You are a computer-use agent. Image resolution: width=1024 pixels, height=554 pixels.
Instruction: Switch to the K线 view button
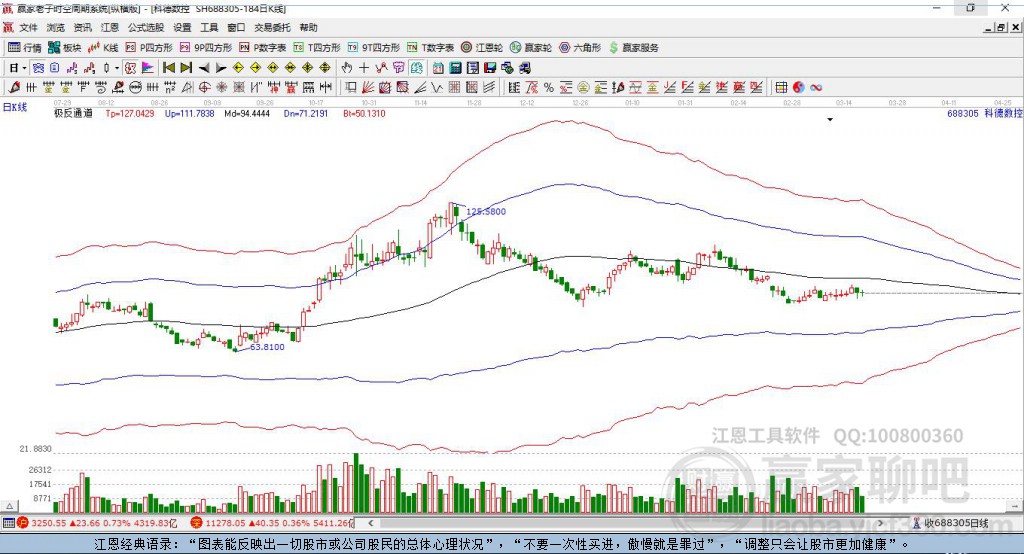click(103, 48)
